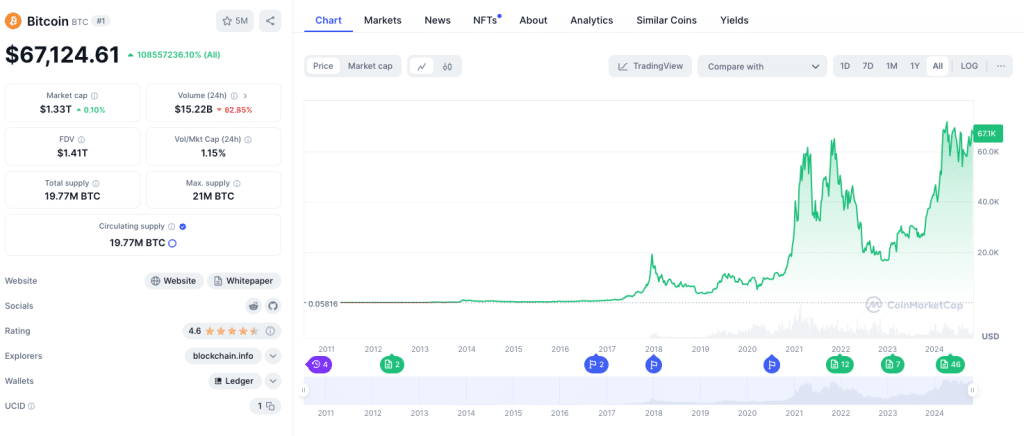Click the 2024 news marker with 46
Image resolution: width=1024 pixels, height=436 pixels.
coord(950,364)
